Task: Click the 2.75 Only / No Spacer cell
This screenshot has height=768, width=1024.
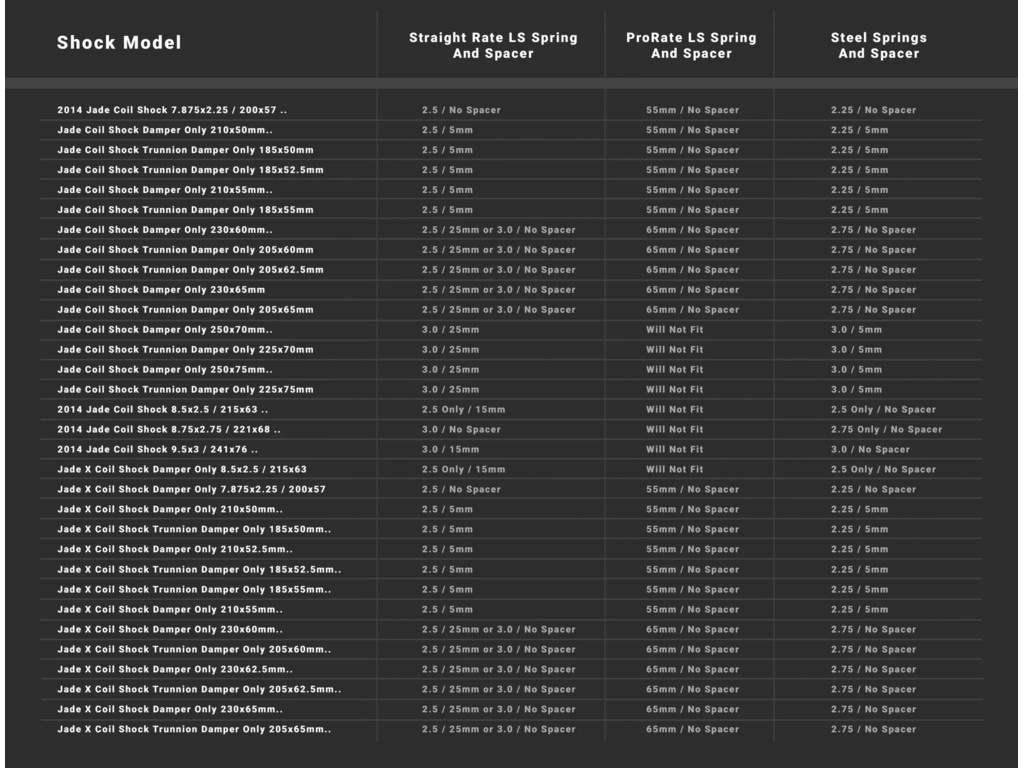Action: 886,430
